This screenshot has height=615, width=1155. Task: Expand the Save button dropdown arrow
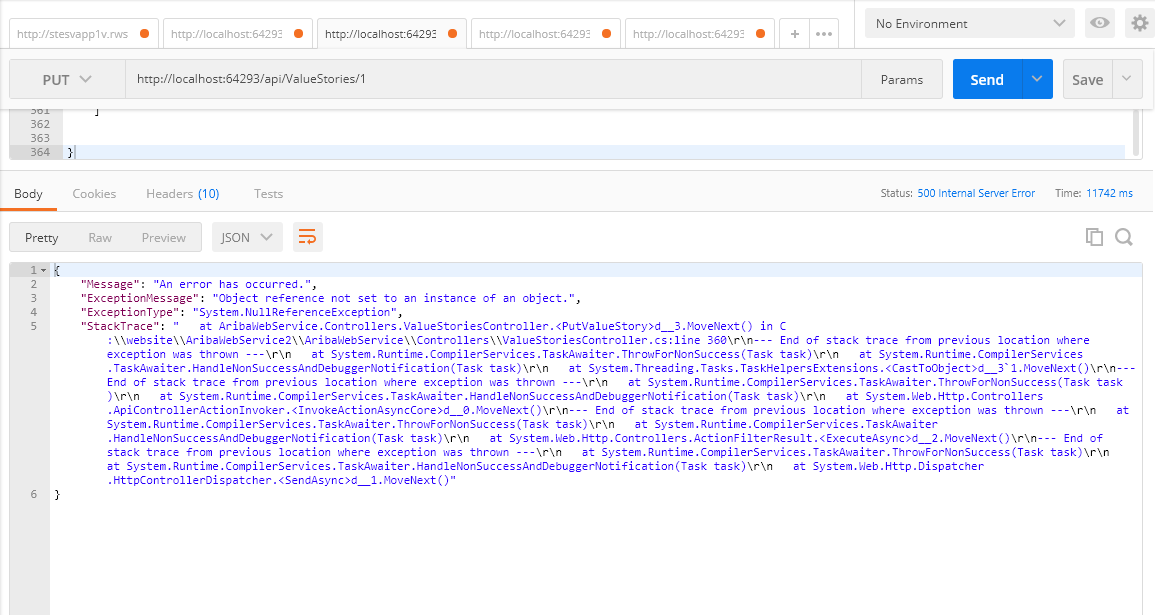tap(1126, 79)
